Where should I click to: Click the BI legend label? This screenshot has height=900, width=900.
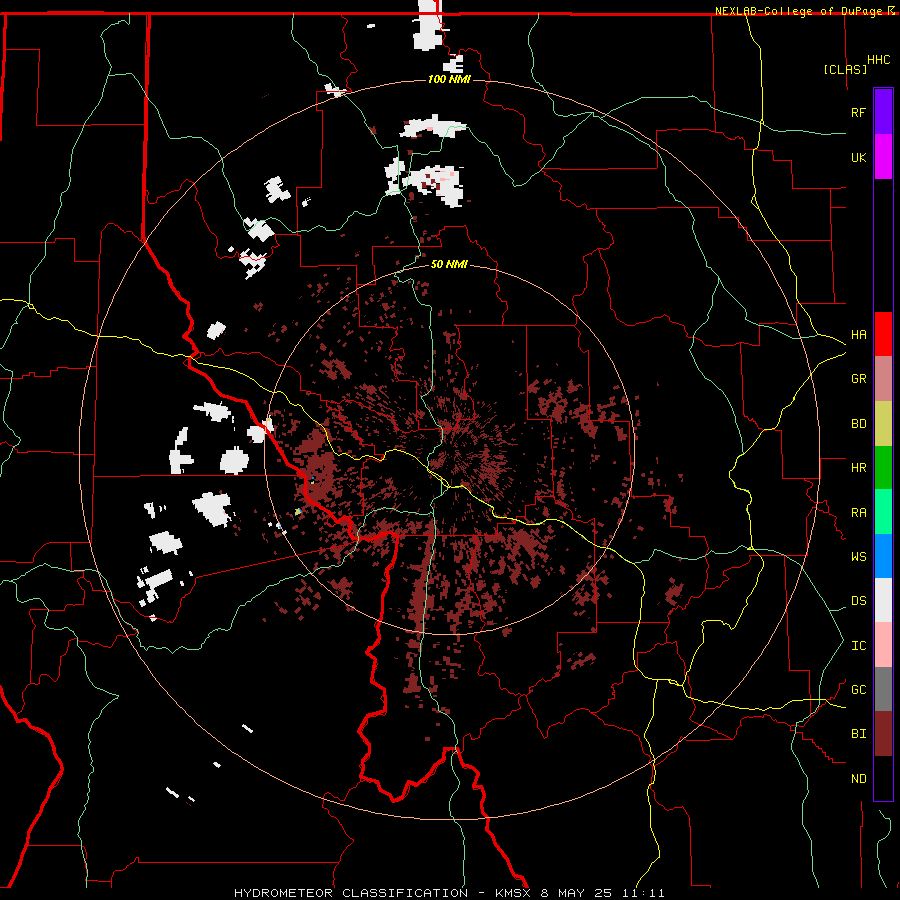(858, 734)
